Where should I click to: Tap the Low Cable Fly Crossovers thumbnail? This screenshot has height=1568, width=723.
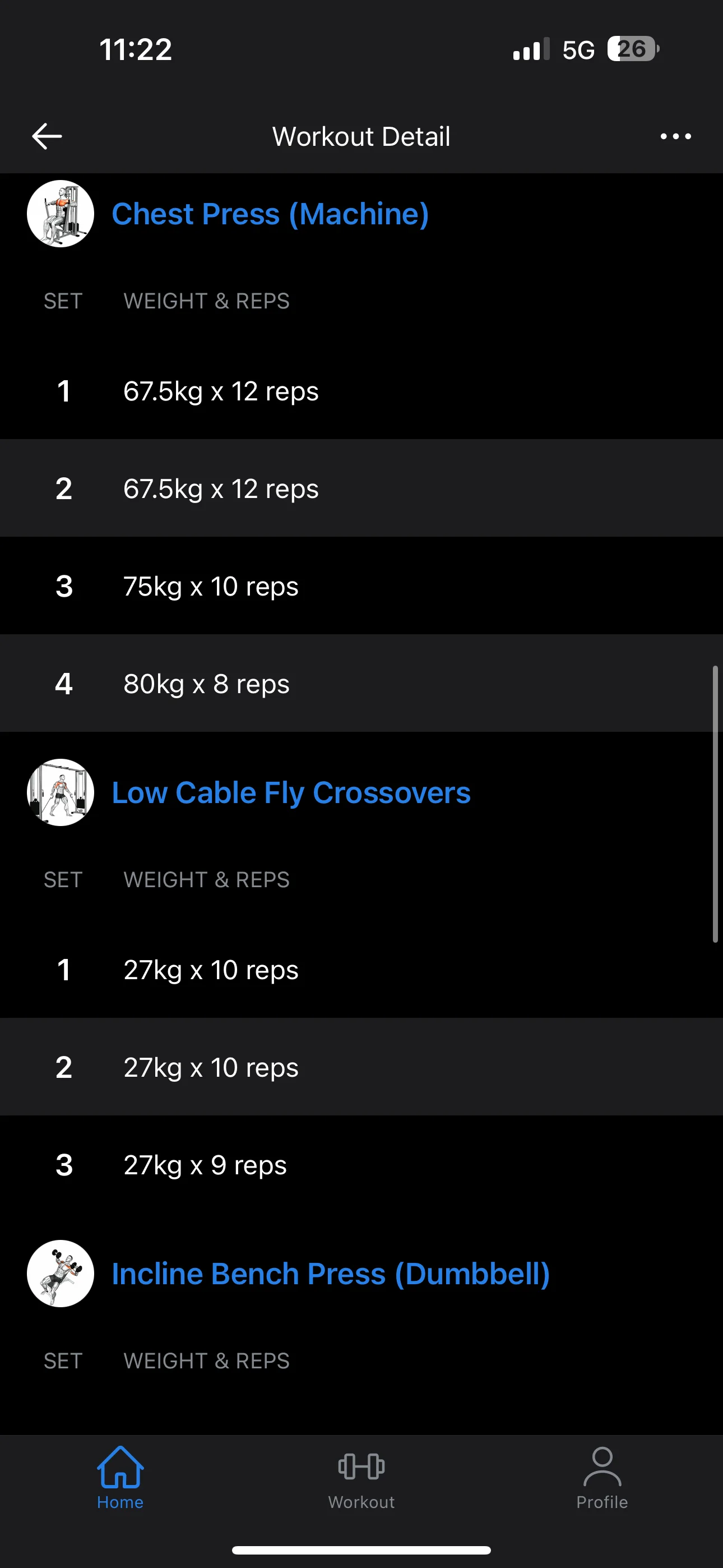61,792
